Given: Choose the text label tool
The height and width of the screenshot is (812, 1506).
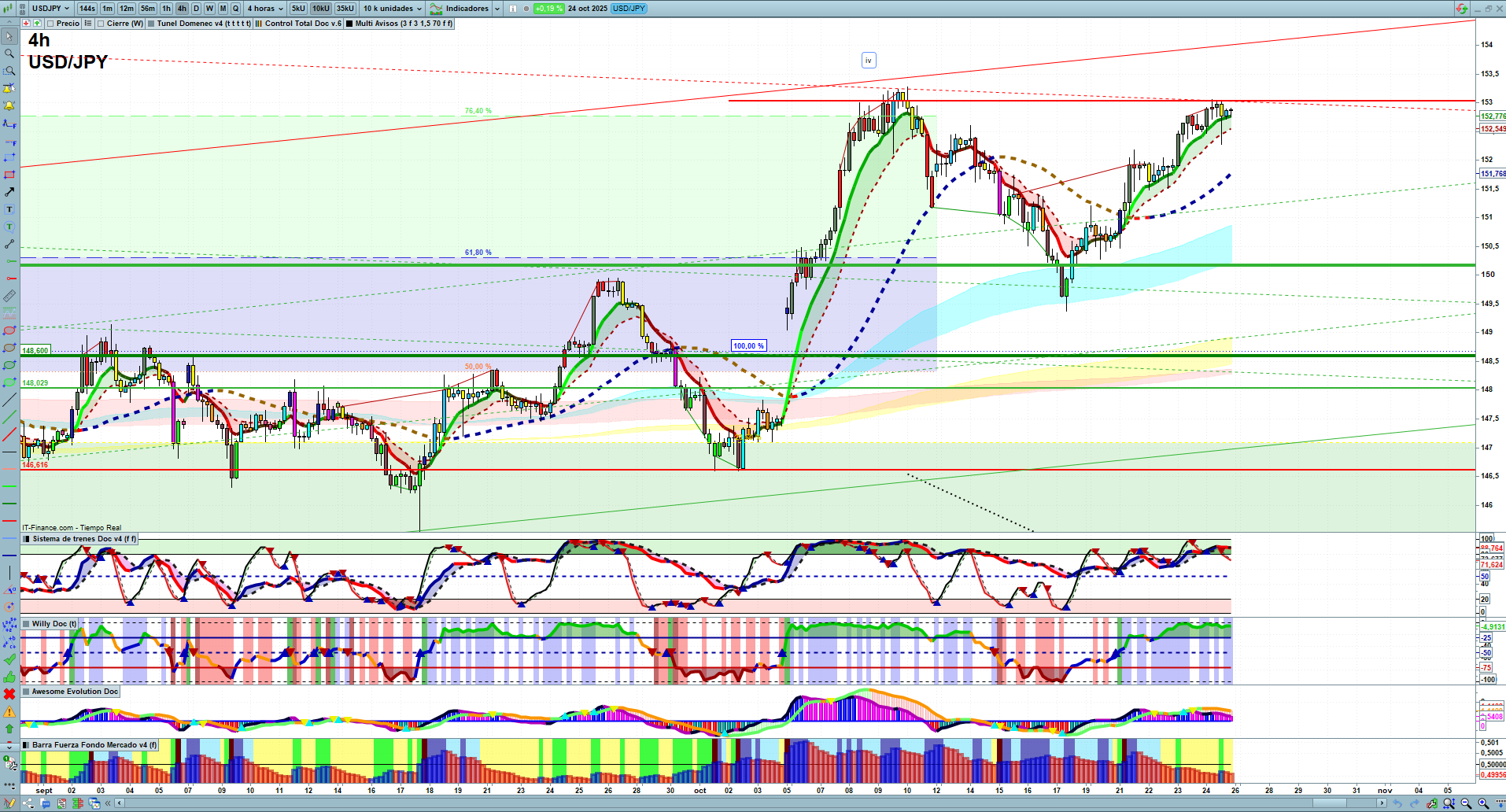Looking at the screenshot, I should pyautogui.click(x=9, y=209).
